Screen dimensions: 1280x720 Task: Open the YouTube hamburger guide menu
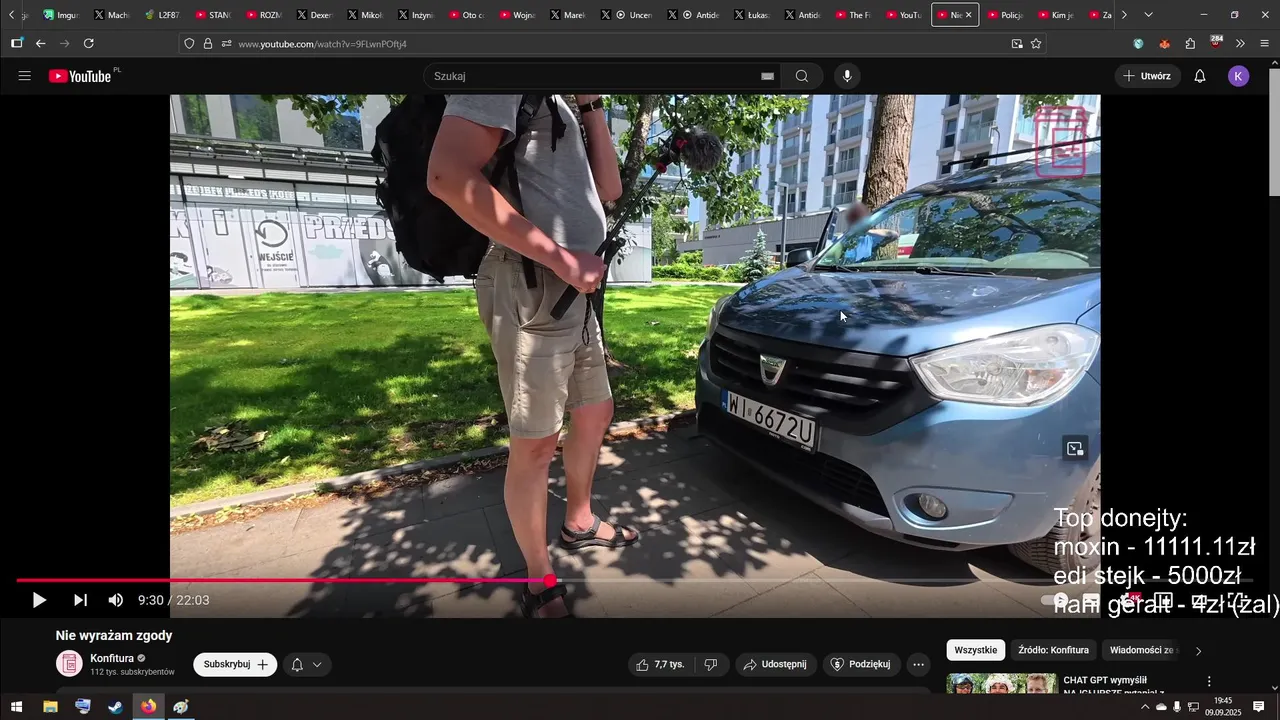pos(25,76)
